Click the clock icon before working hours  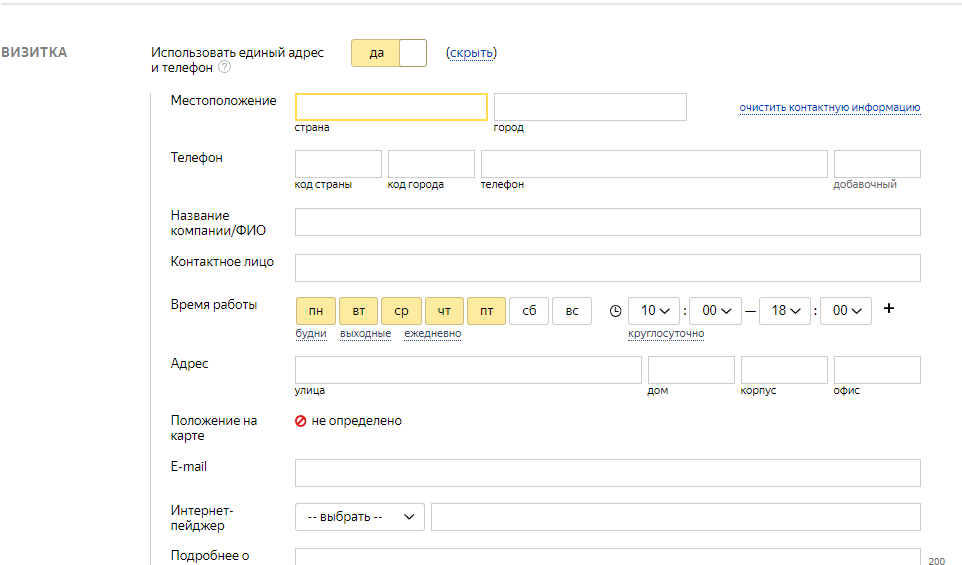pos(615,311)
